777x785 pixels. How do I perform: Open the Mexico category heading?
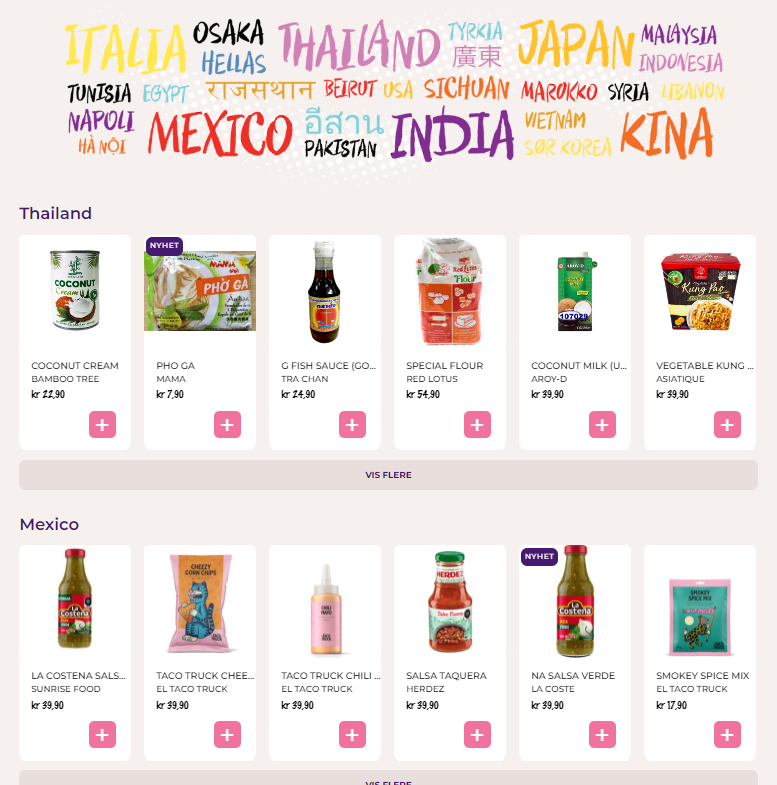click(49, 524)
